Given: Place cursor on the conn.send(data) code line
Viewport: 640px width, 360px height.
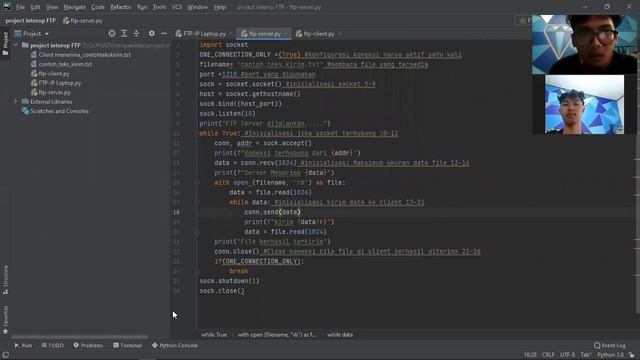Looking at the screenshot, I should click(272, 212).
